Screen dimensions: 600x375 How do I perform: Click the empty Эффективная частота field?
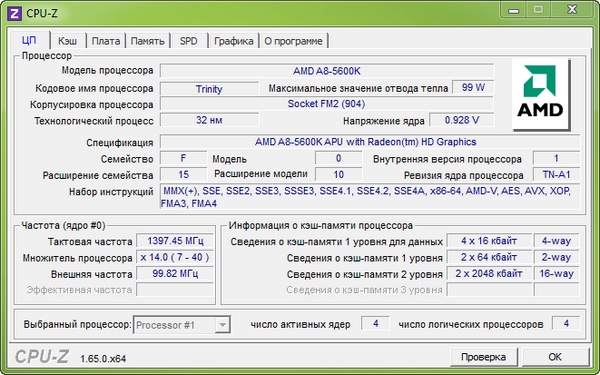tap(175, 290)
